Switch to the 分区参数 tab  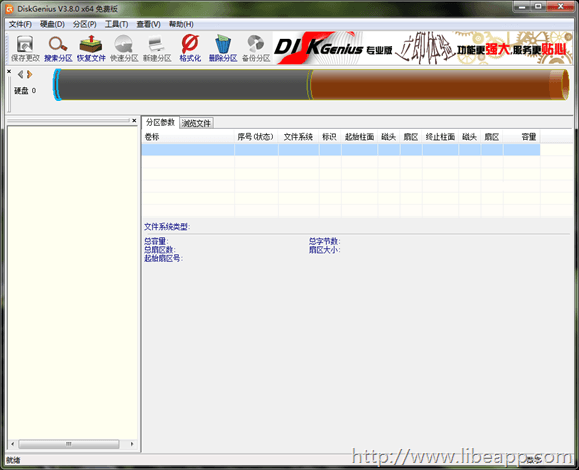coord(160,122)
